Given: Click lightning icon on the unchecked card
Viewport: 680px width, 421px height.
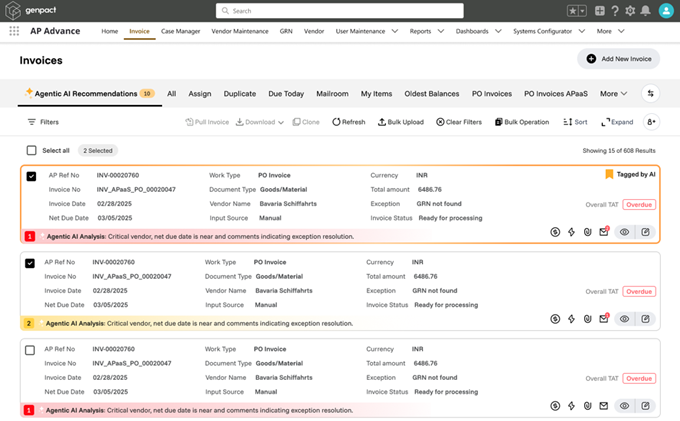Looking at the screenshot, I should coord(571,406).
